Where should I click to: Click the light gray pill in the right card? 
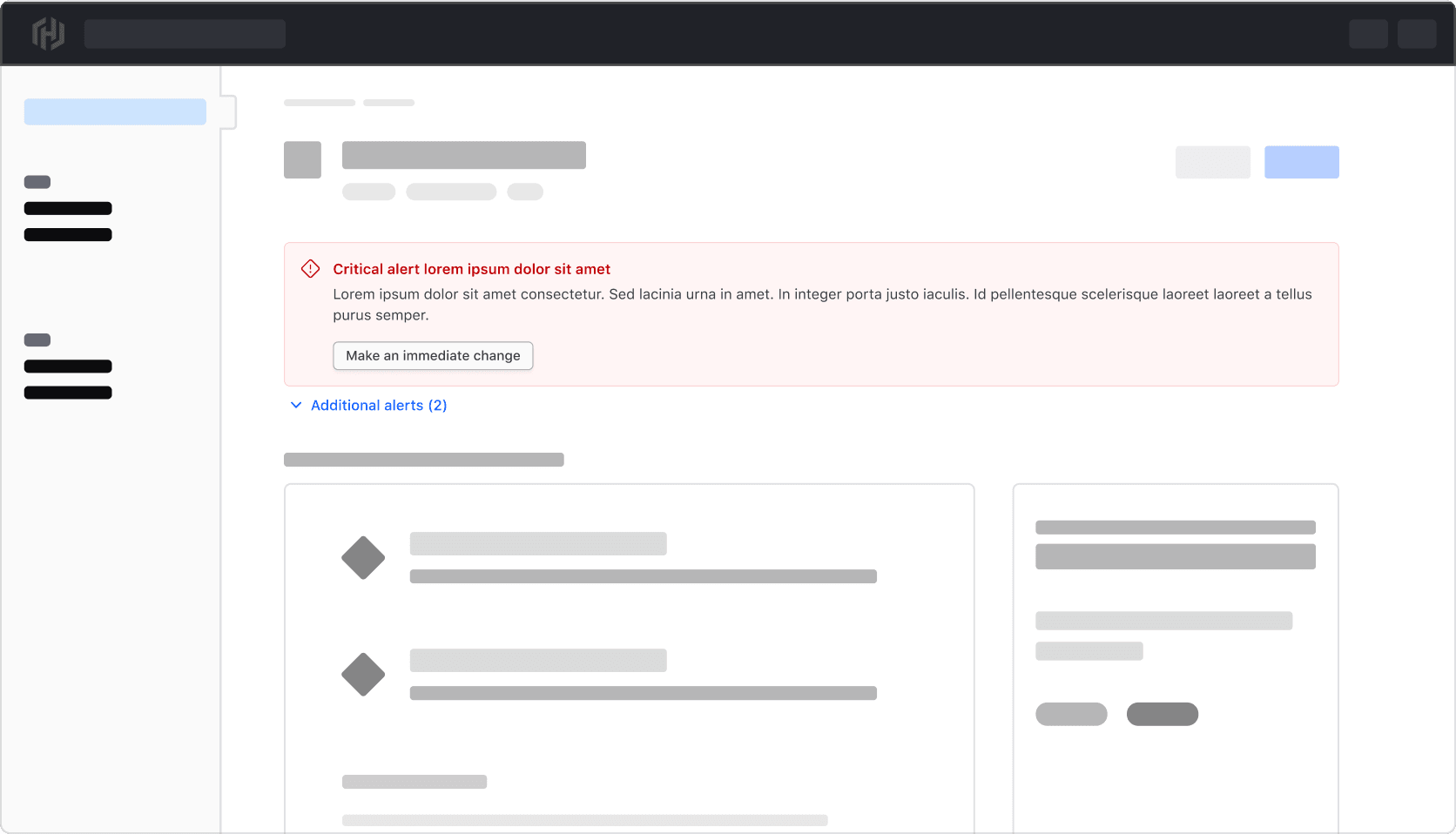[1071, 714]
